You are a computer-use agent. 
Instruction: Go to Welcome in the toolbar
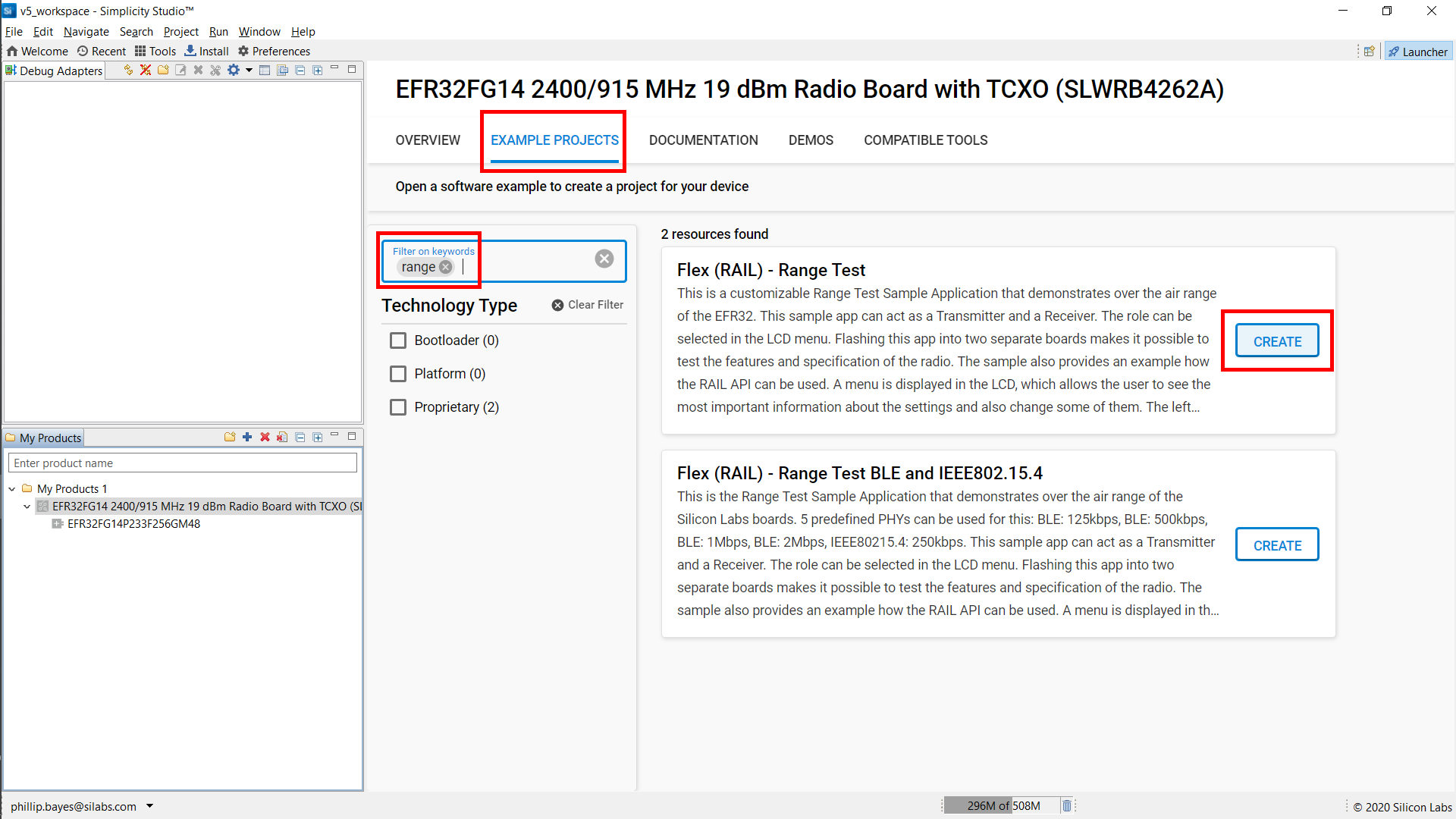tap(37, 52)
